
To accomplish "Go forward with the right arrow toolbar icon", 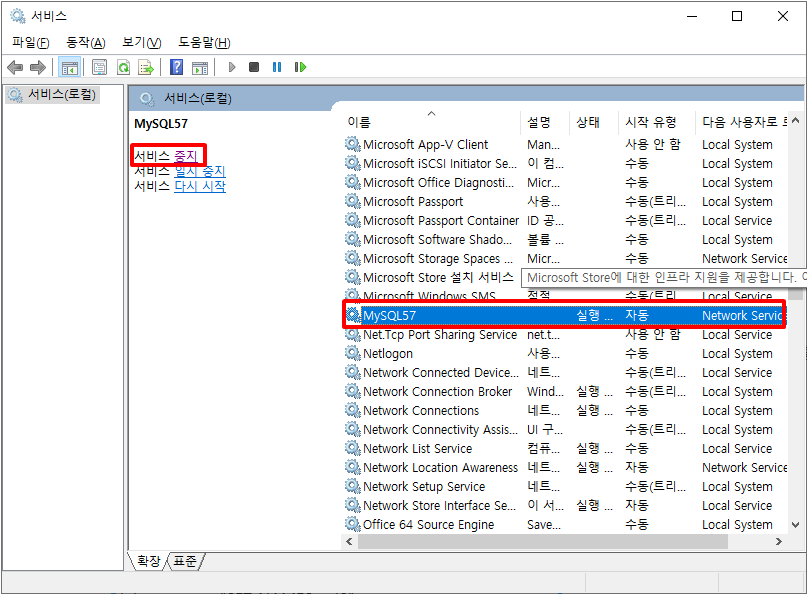I will coord(38,67).
